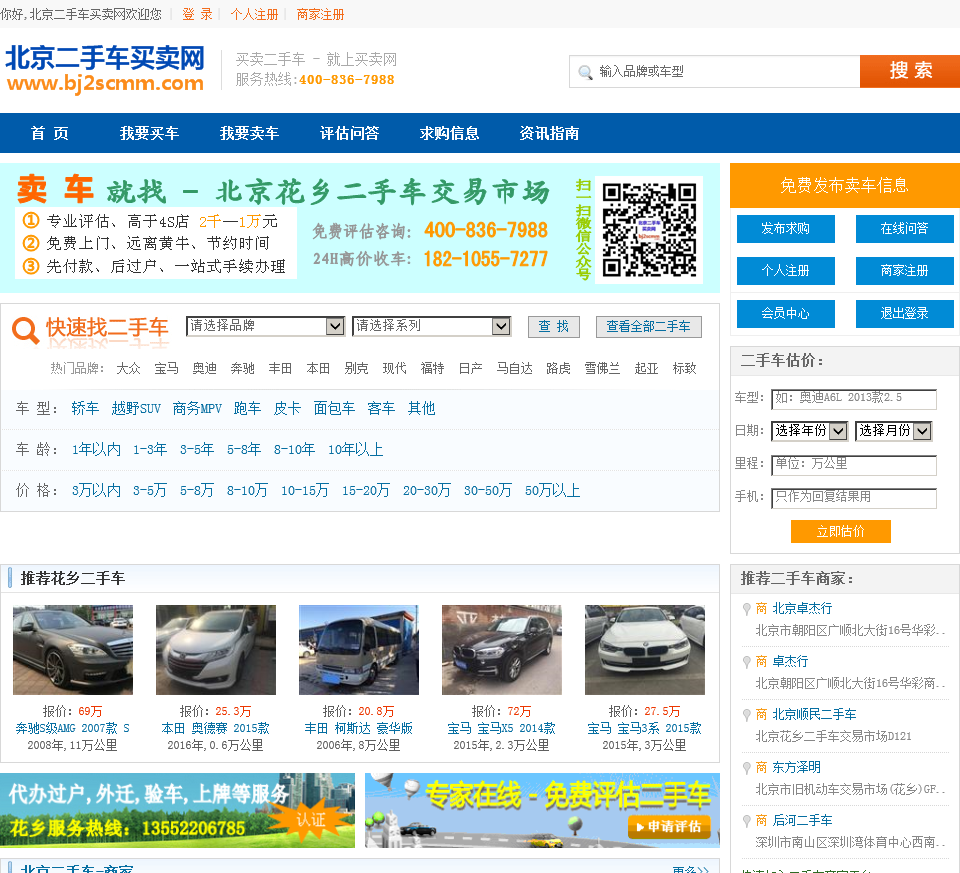Open 资讯指南 navigation item
Screen dimensions: 960x873
point(549,133)
